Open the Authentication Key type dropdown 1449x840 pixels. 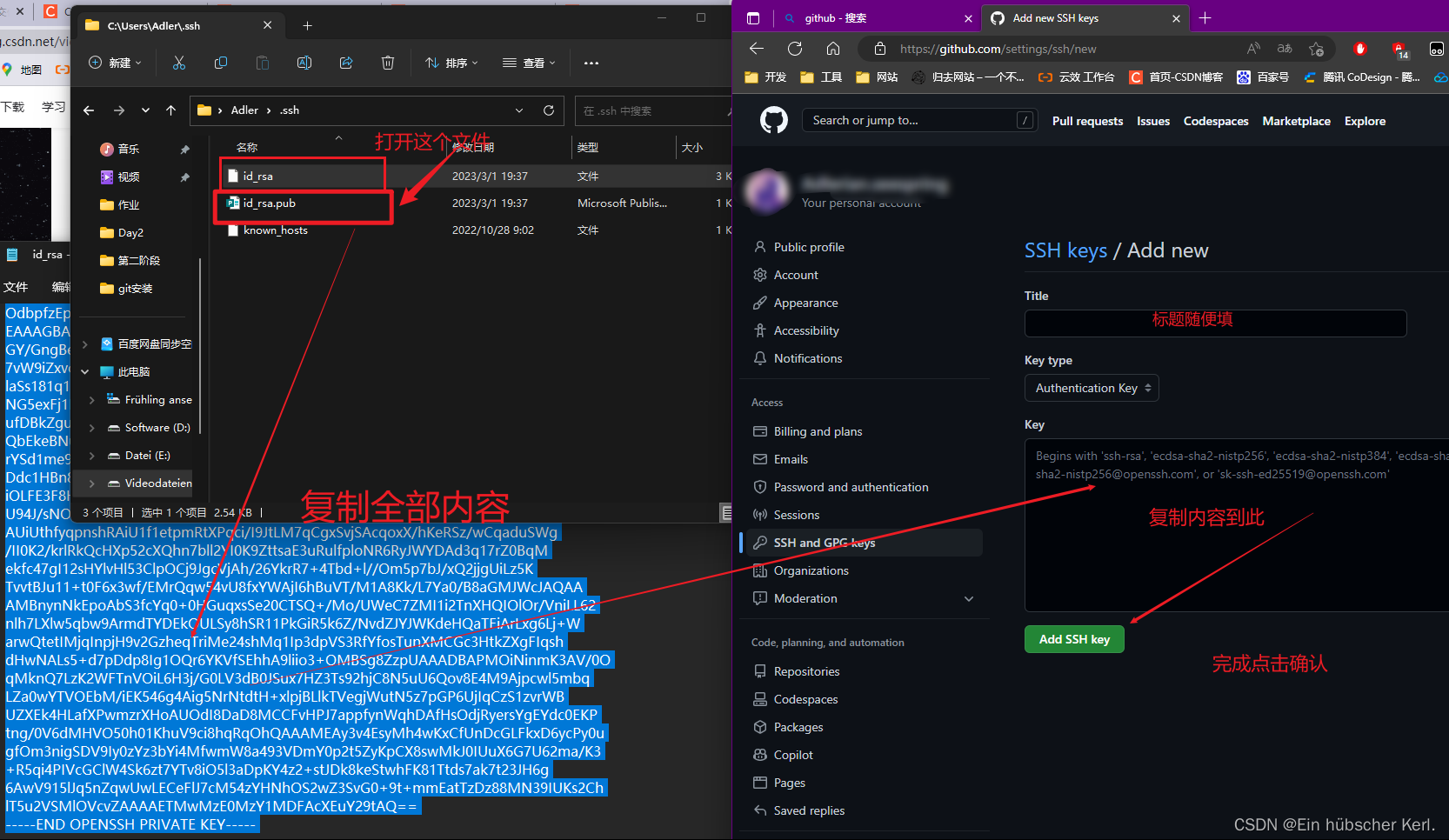(x=1092, y=388)
